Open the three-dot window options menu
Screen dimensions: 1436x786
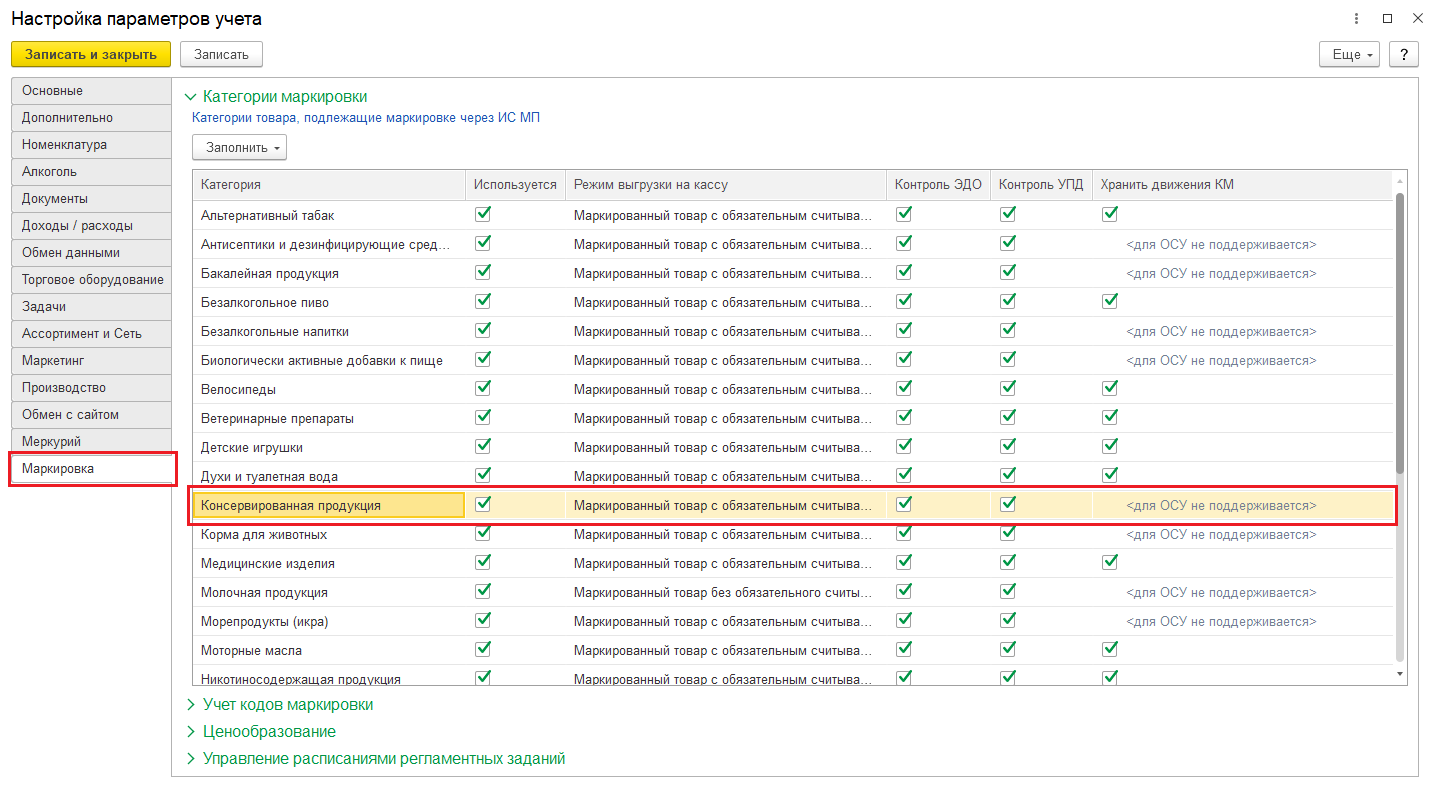click(x=1356, y=19)
